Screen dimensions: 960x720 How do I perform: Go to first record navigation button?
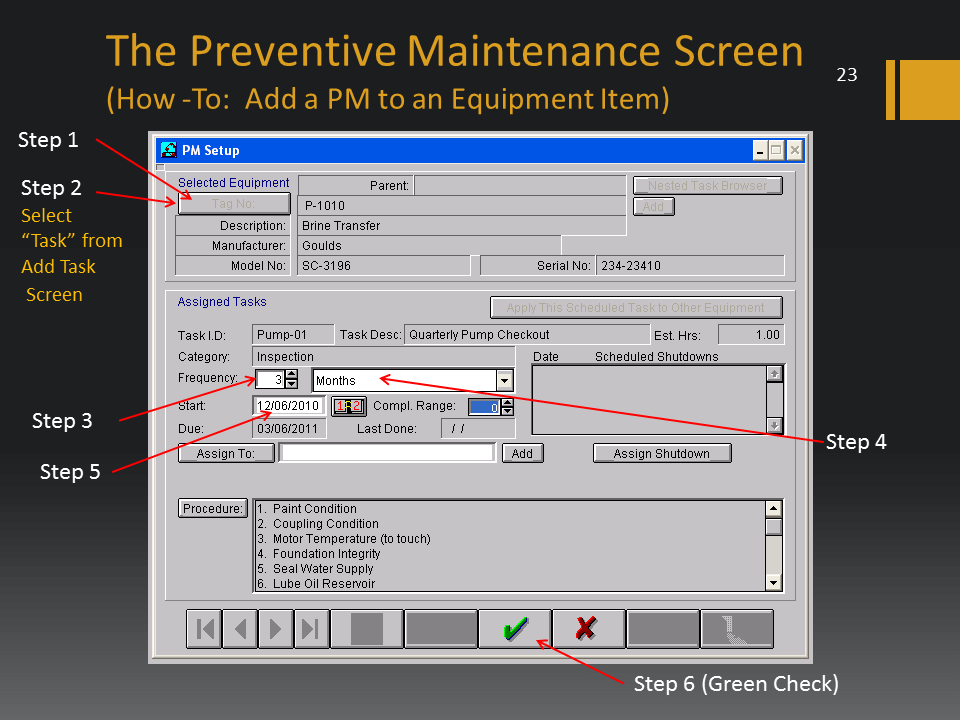[204, 628]
